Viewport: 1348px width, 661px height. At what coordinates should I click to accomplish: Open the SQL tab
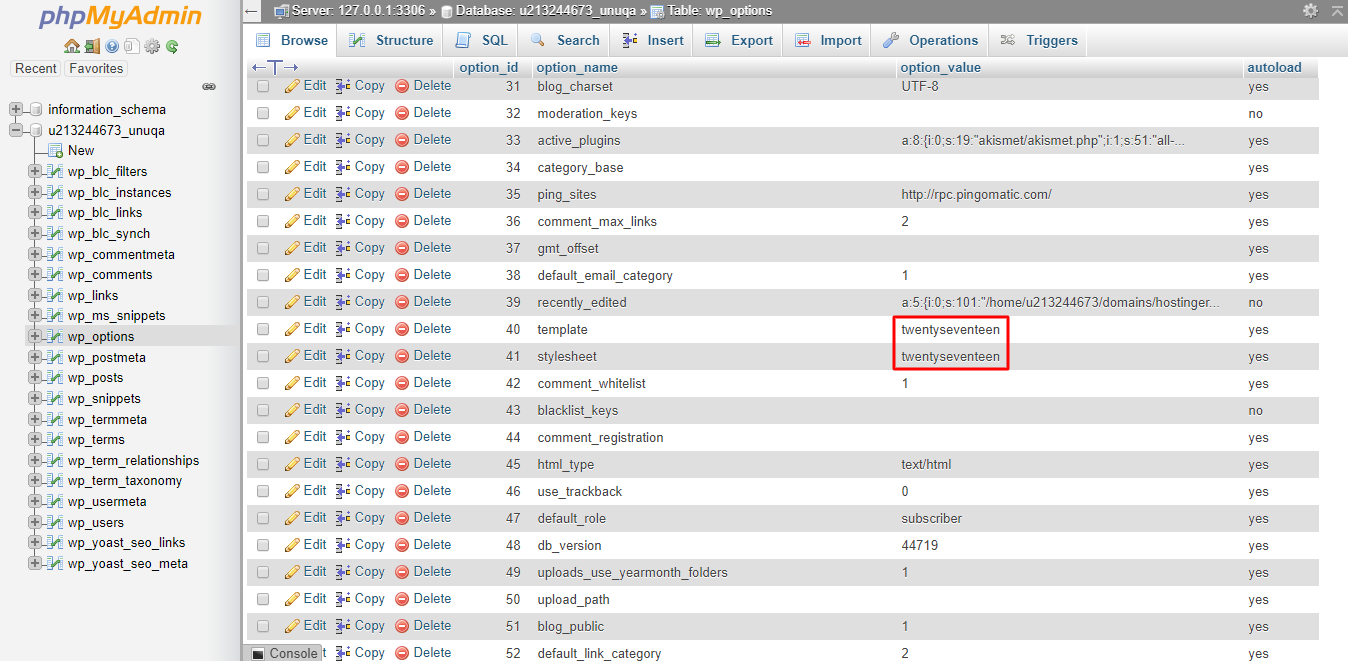481,40
